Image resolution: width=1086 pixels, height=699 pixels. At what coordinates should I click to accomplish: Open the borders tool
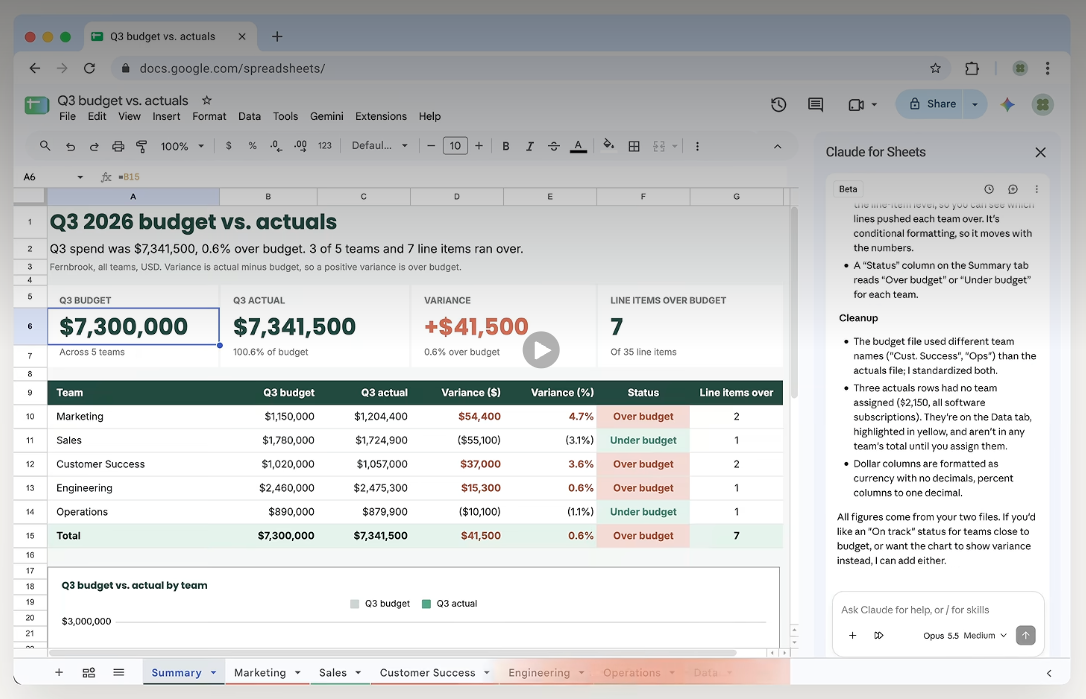[634, 146]
